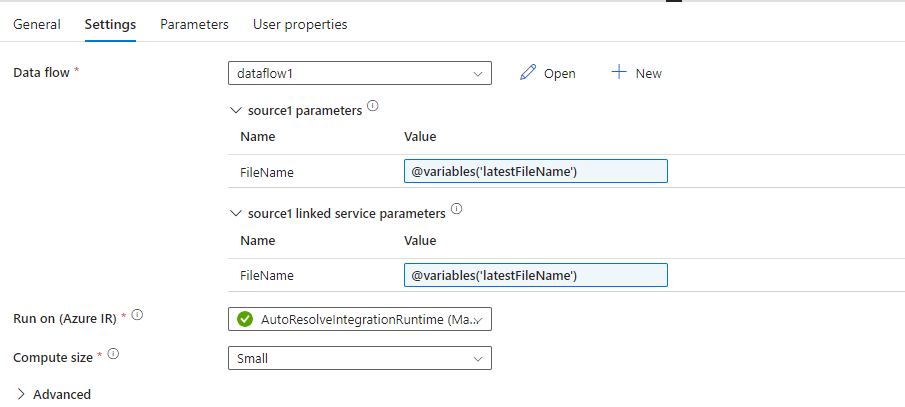
Task: Click info icon beside linked service parameters
Action: [457, 209]
